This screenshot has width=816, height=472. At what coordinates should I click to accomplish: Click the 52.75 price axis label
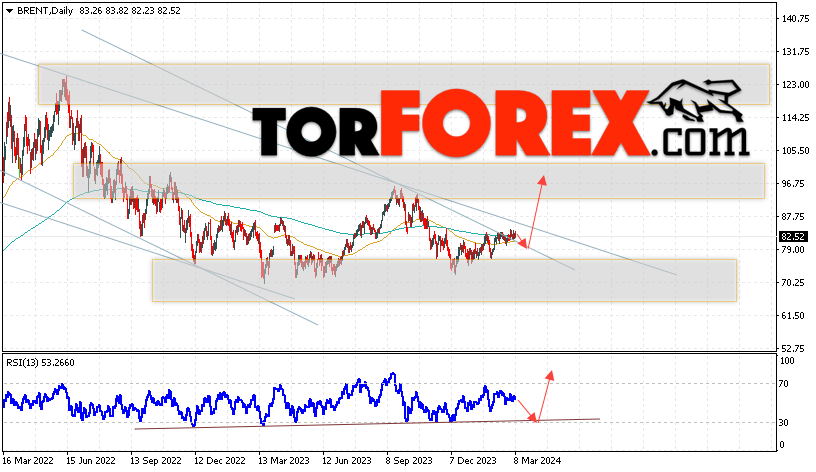793,348
